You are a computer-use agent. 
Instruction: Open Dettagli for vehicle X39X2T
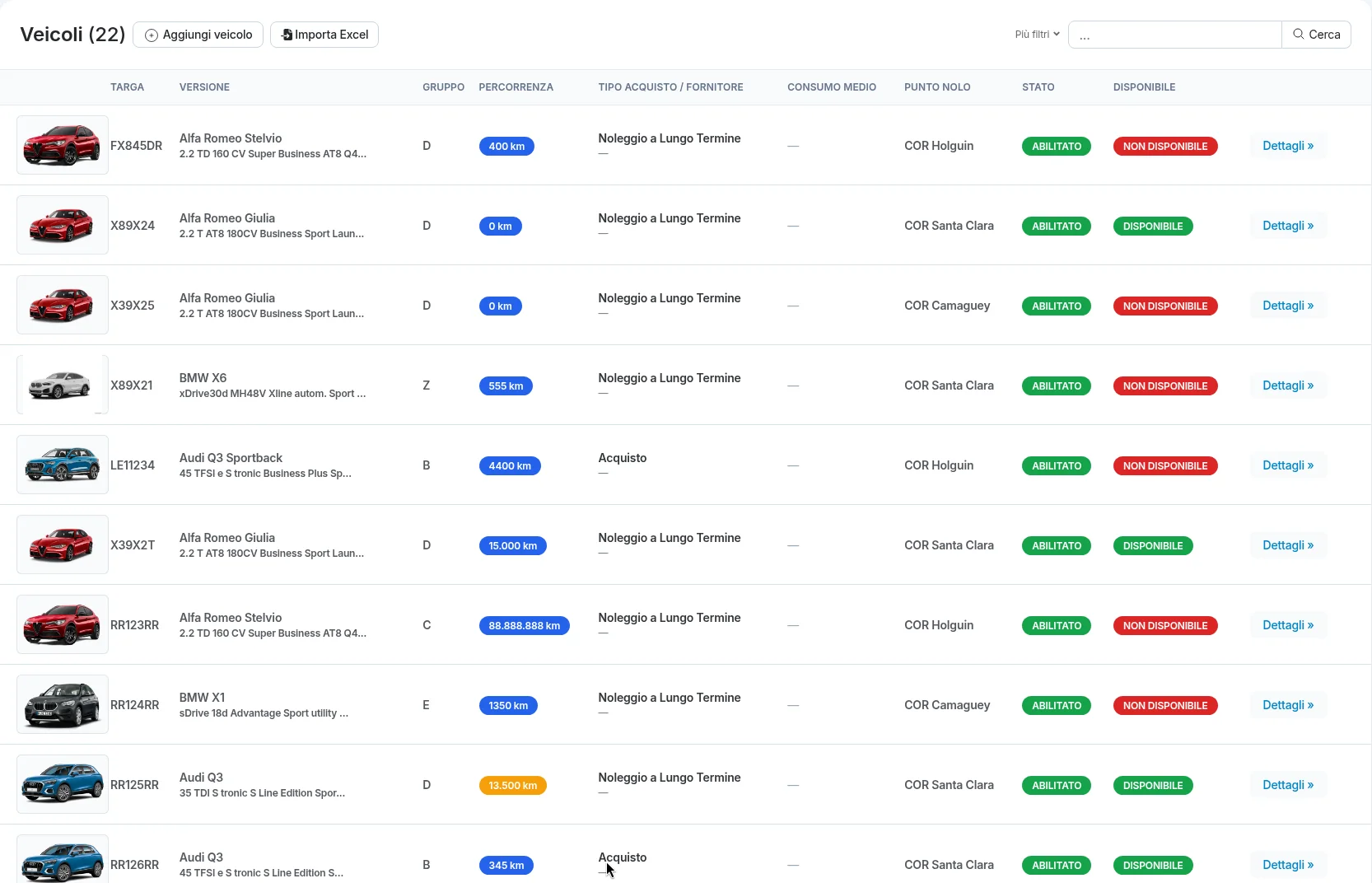[1288, 545]
